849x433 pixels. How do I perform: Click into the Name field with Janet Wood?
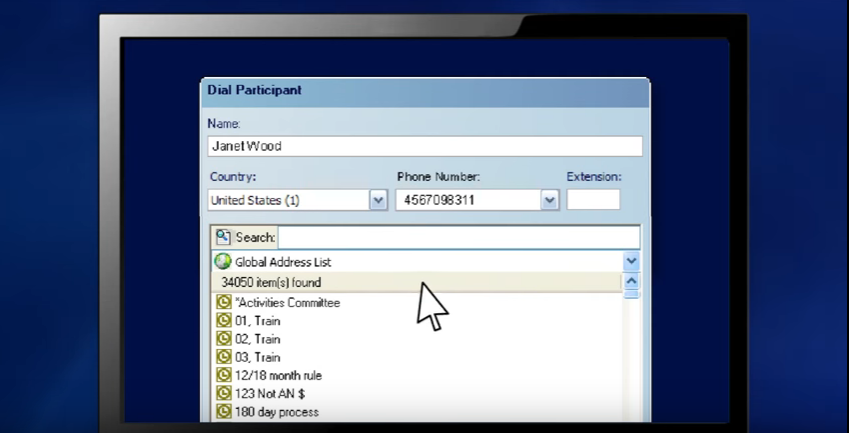tap(424, 146)
